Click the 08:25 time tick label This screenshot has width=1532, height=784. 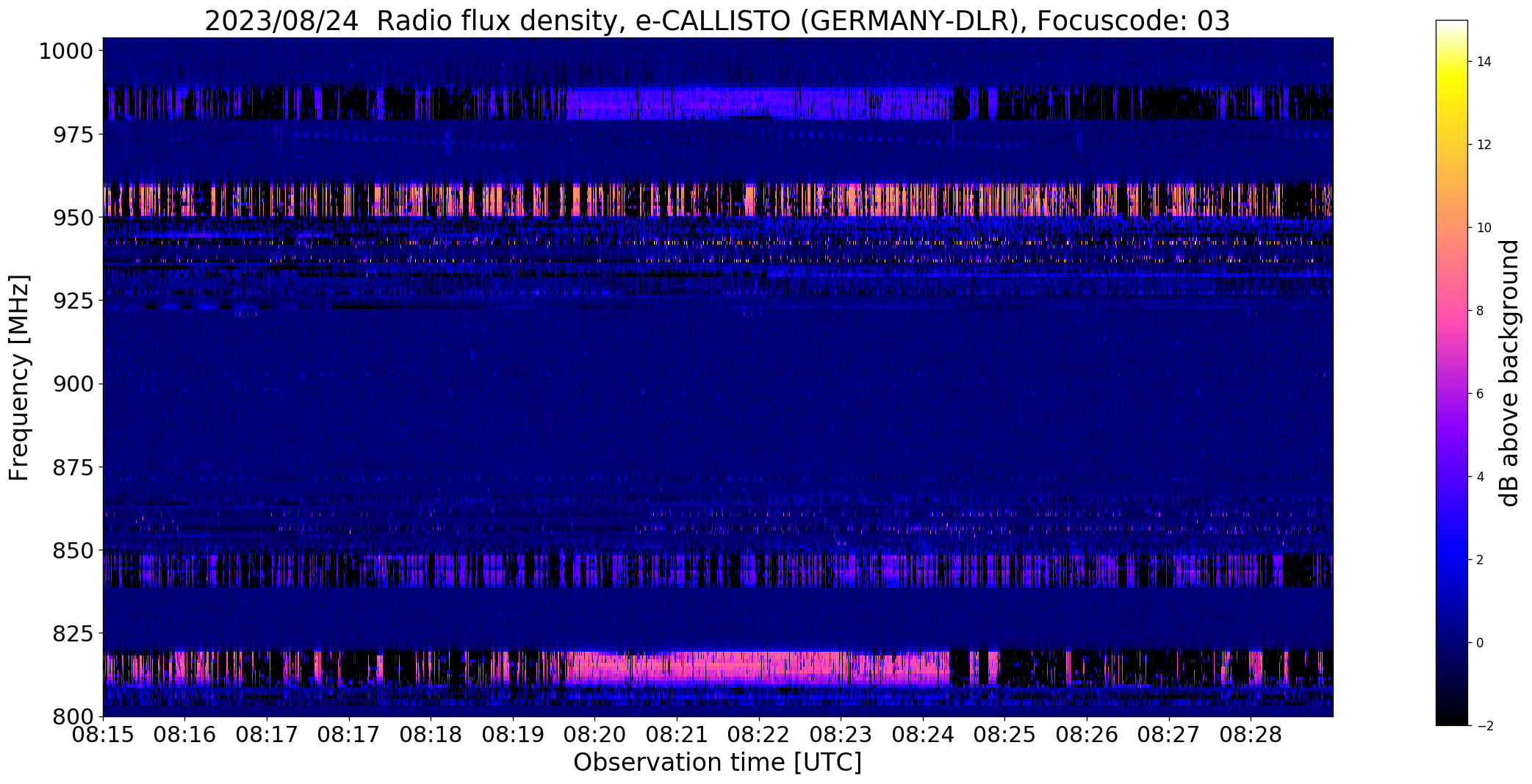[1005, 736]
